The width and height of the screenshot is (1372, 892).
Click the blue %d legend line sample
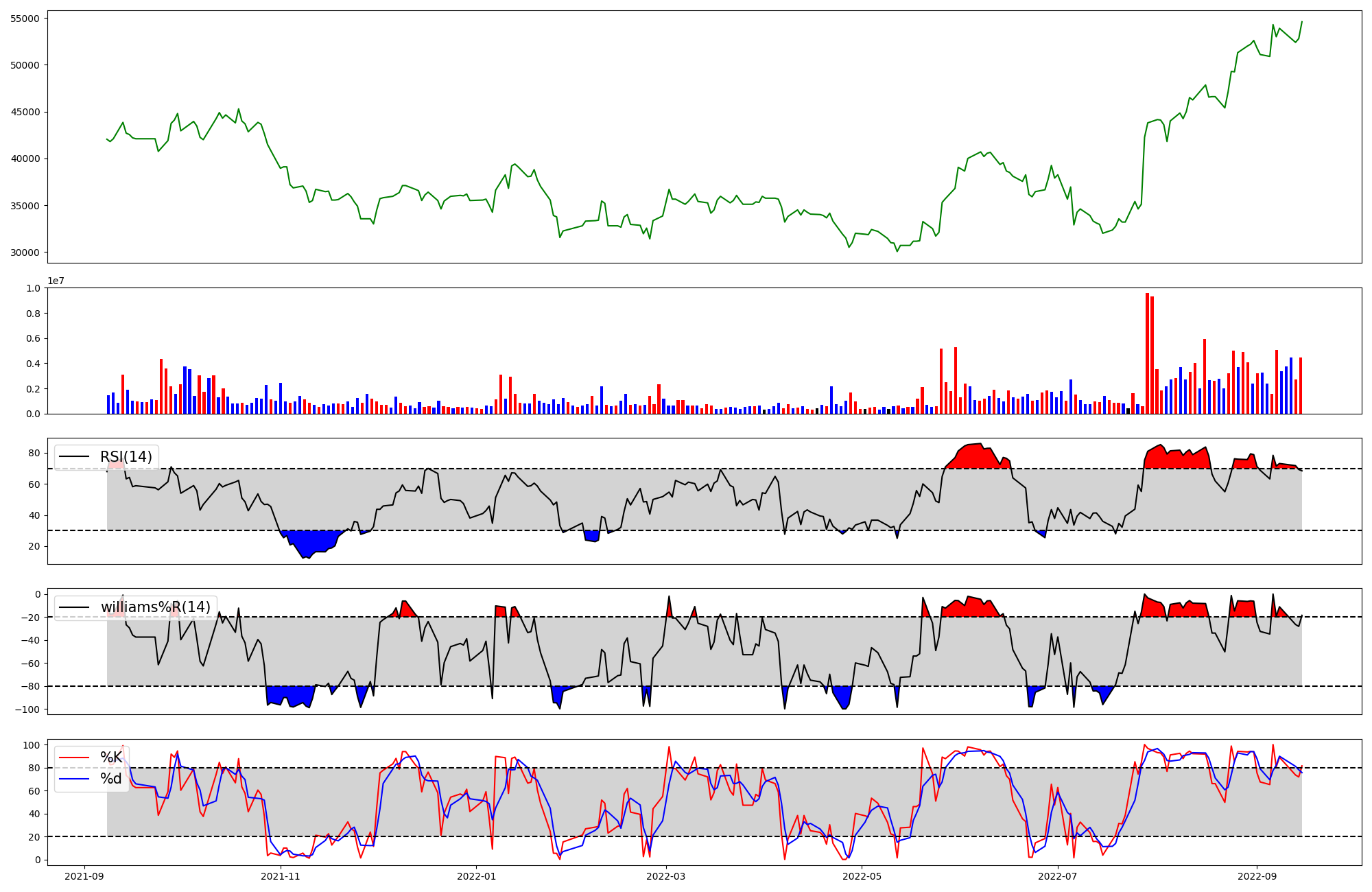click(74, 779)
